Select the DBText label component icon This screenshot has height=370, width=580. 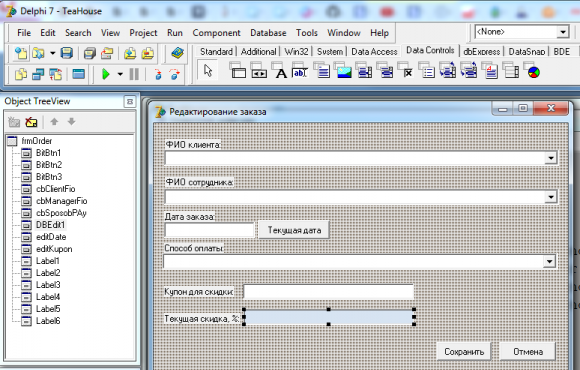pos(280,71)
